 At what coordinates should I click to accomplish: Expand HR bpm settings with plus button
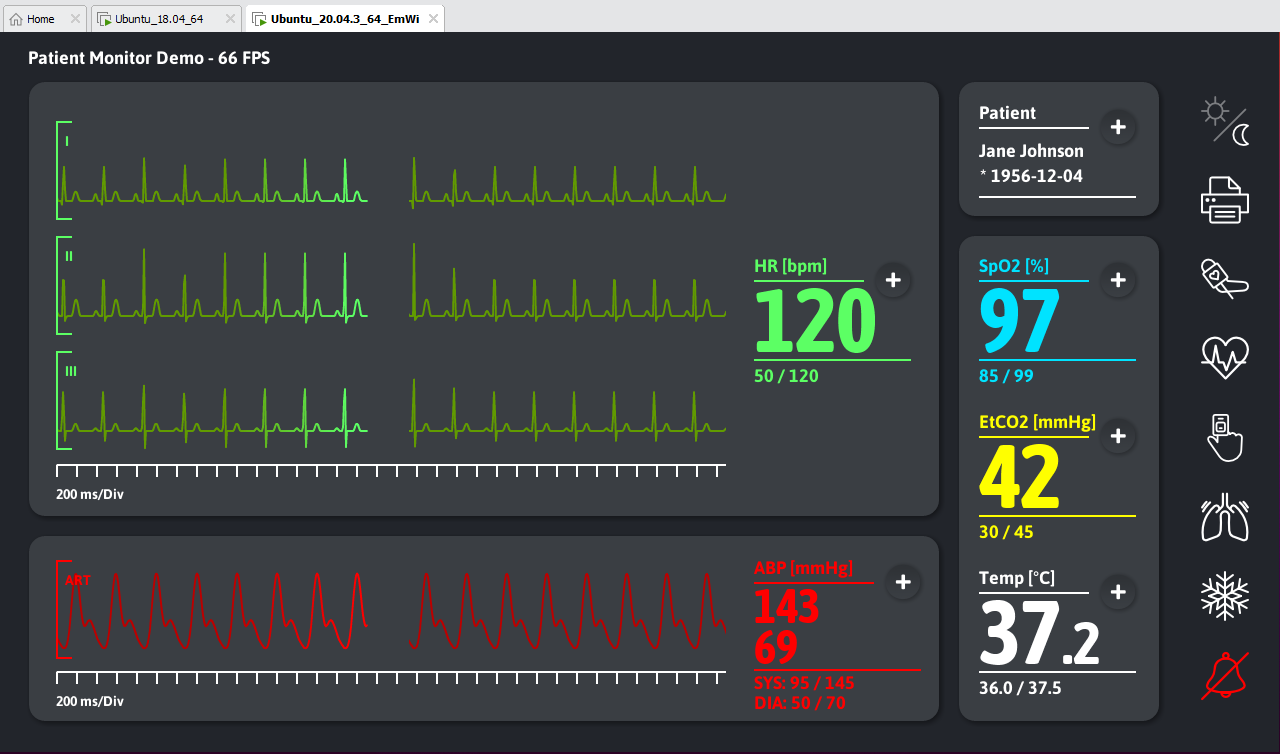pos(893,281)
